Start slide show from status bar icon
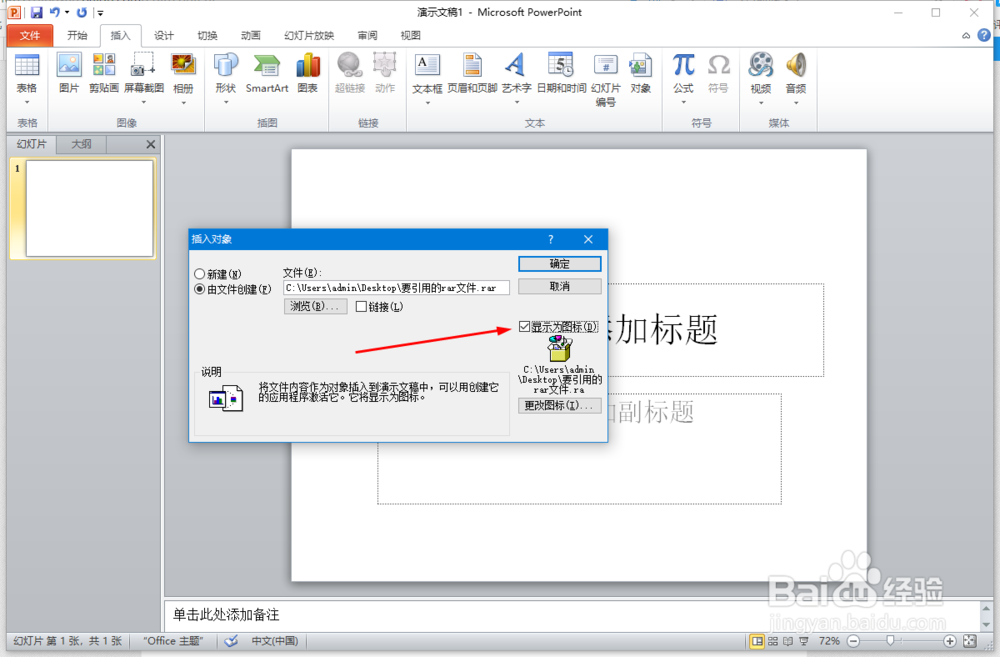 tap(804, 641)
